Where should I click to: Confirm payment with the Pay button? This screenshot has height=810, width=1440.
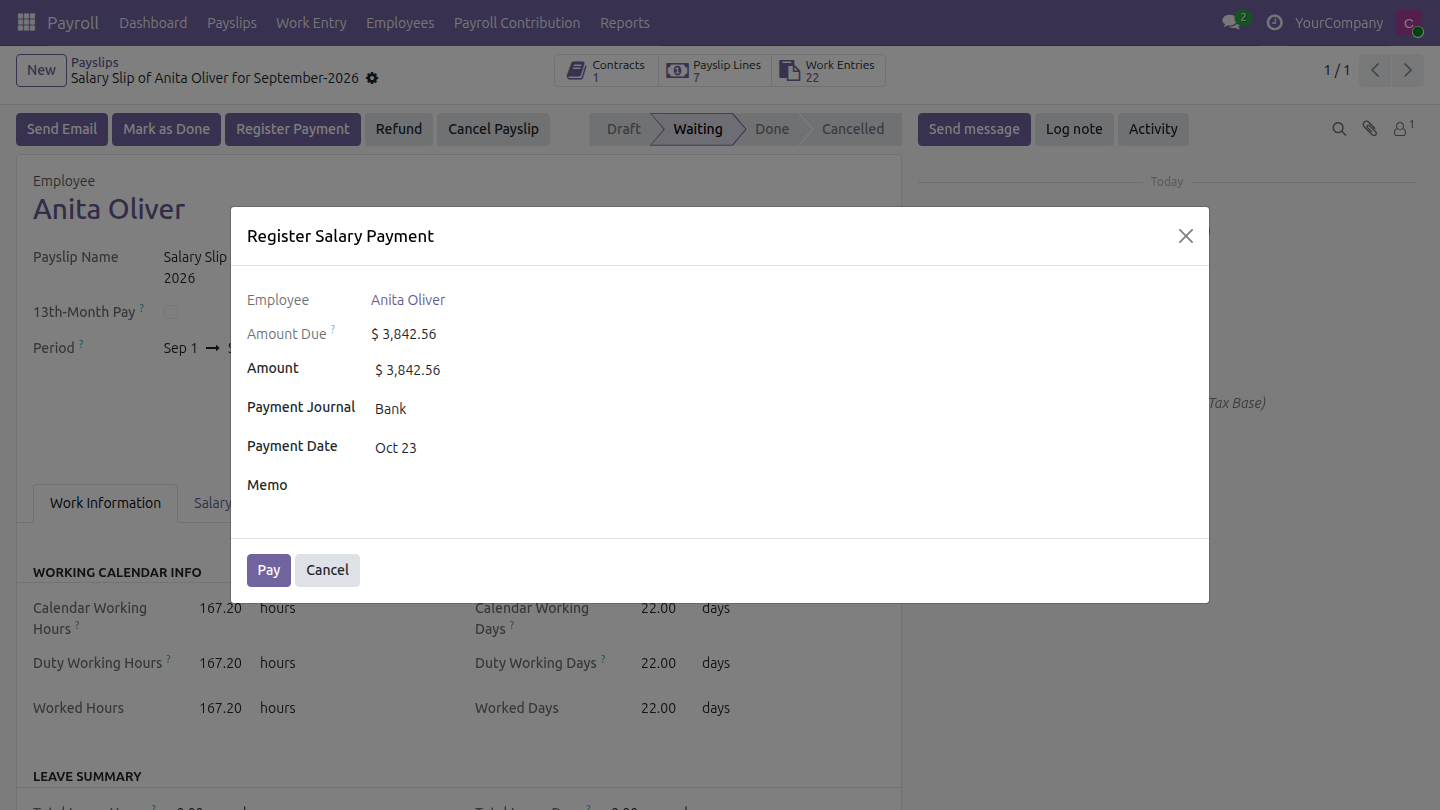click(x=269, y=570)
